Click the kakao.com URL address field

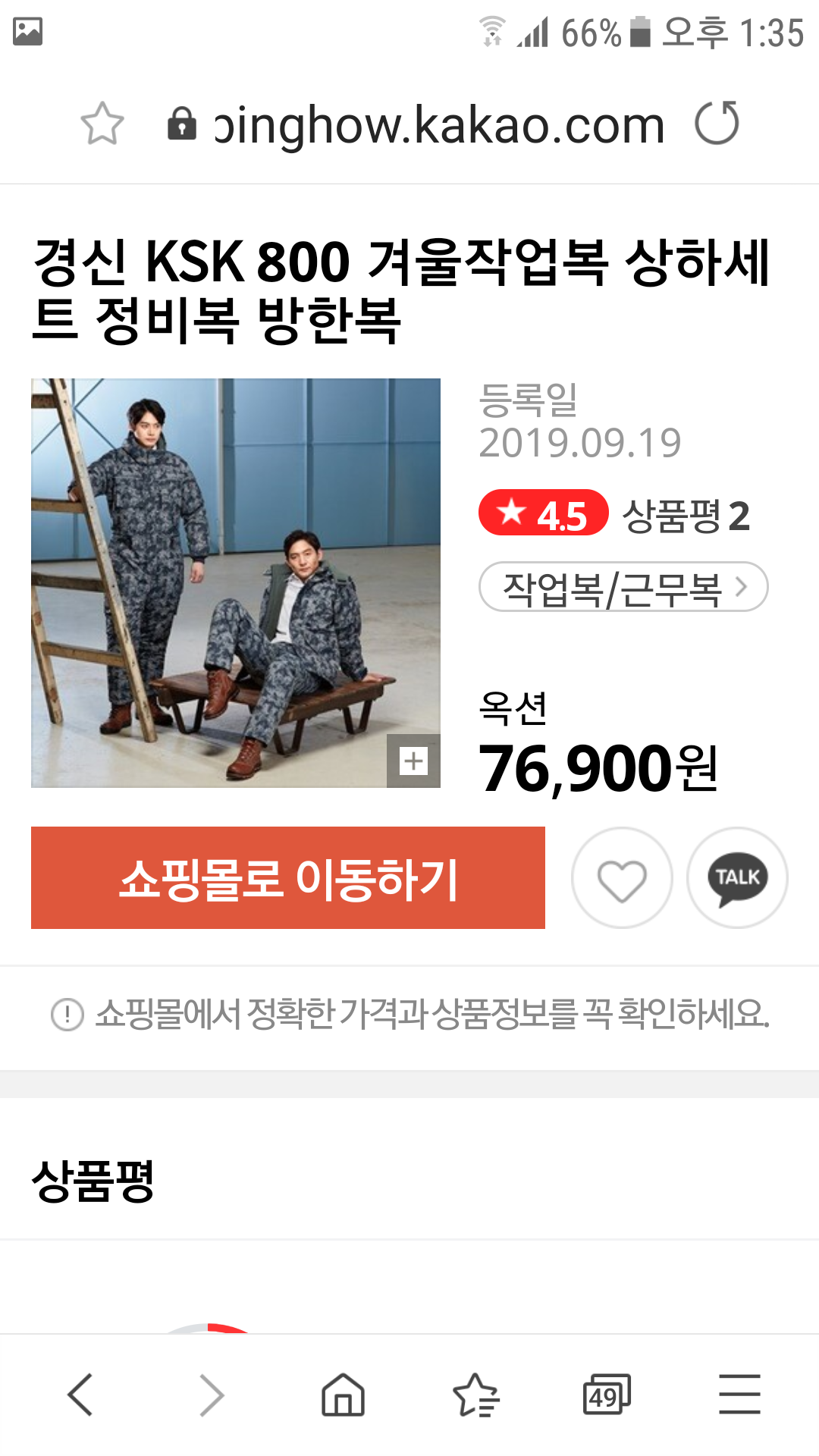[440, 125]
